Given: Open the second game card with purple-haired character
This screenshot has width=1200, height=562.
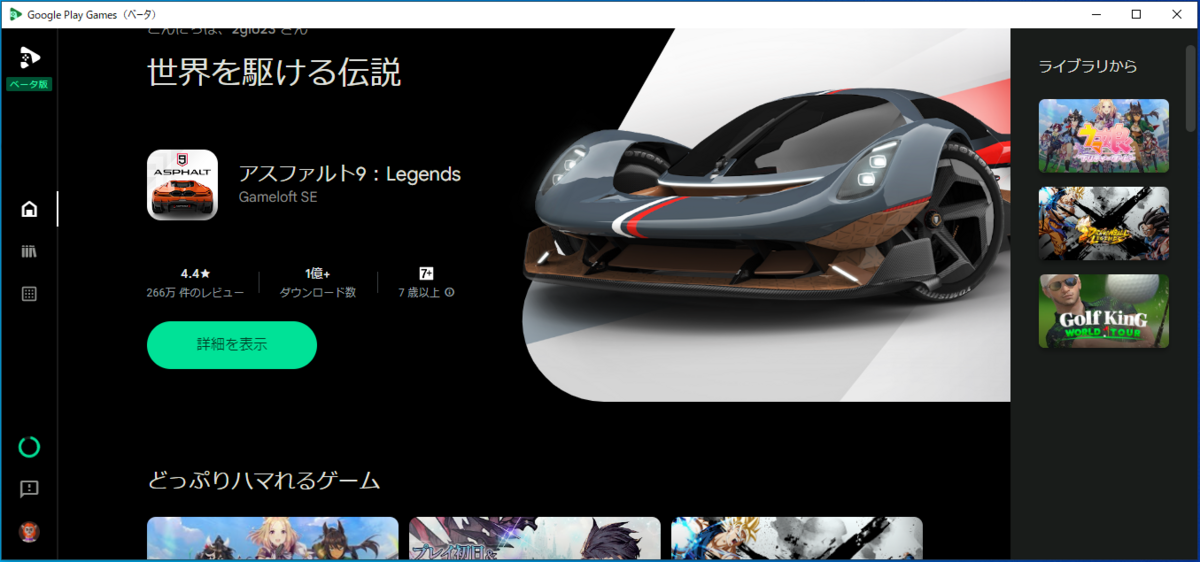Looking at the screenshot, I should click(535, 538).
